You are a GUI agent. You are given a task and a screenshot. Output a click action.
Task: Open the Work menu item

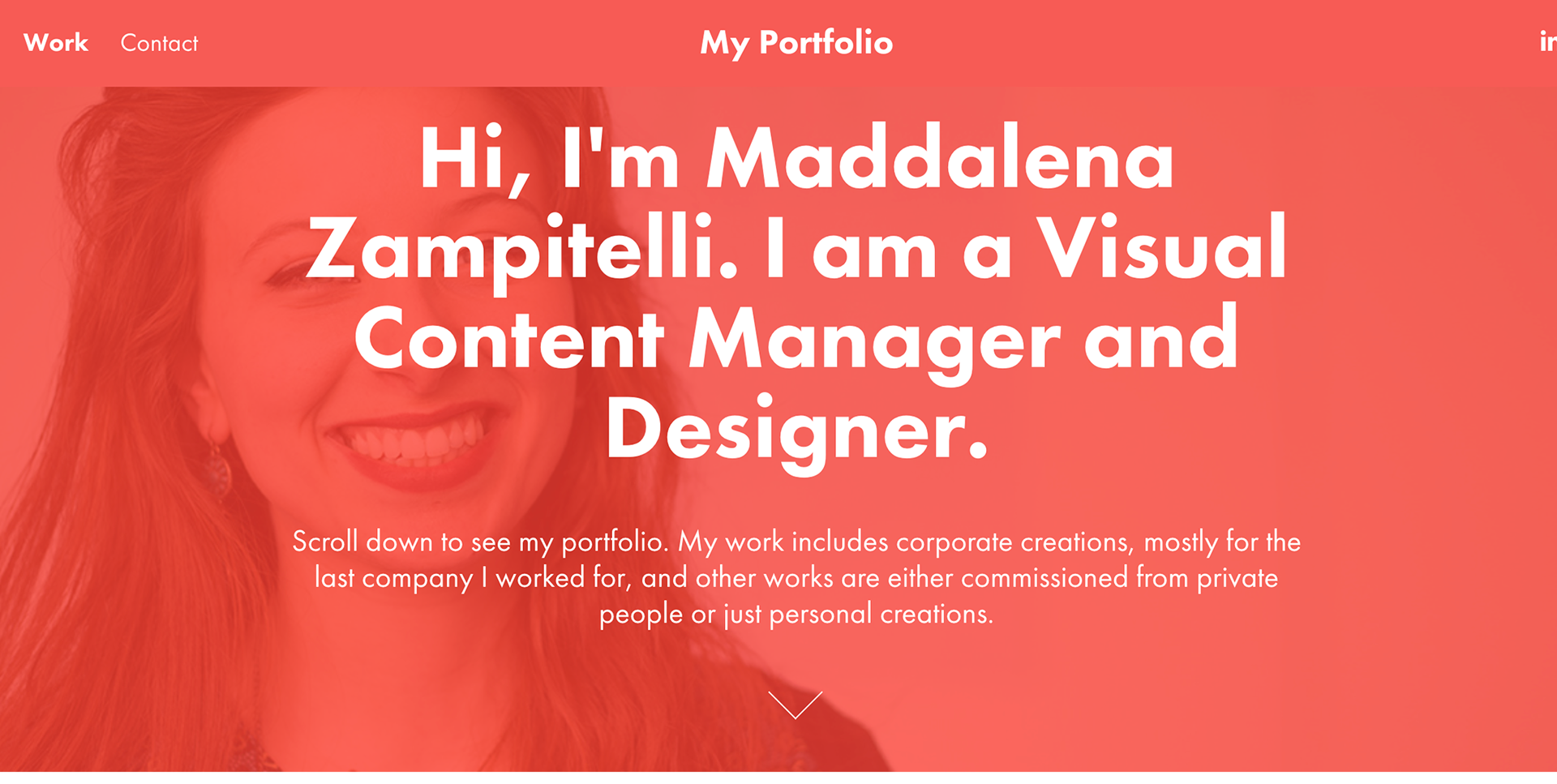pos(56,42)
